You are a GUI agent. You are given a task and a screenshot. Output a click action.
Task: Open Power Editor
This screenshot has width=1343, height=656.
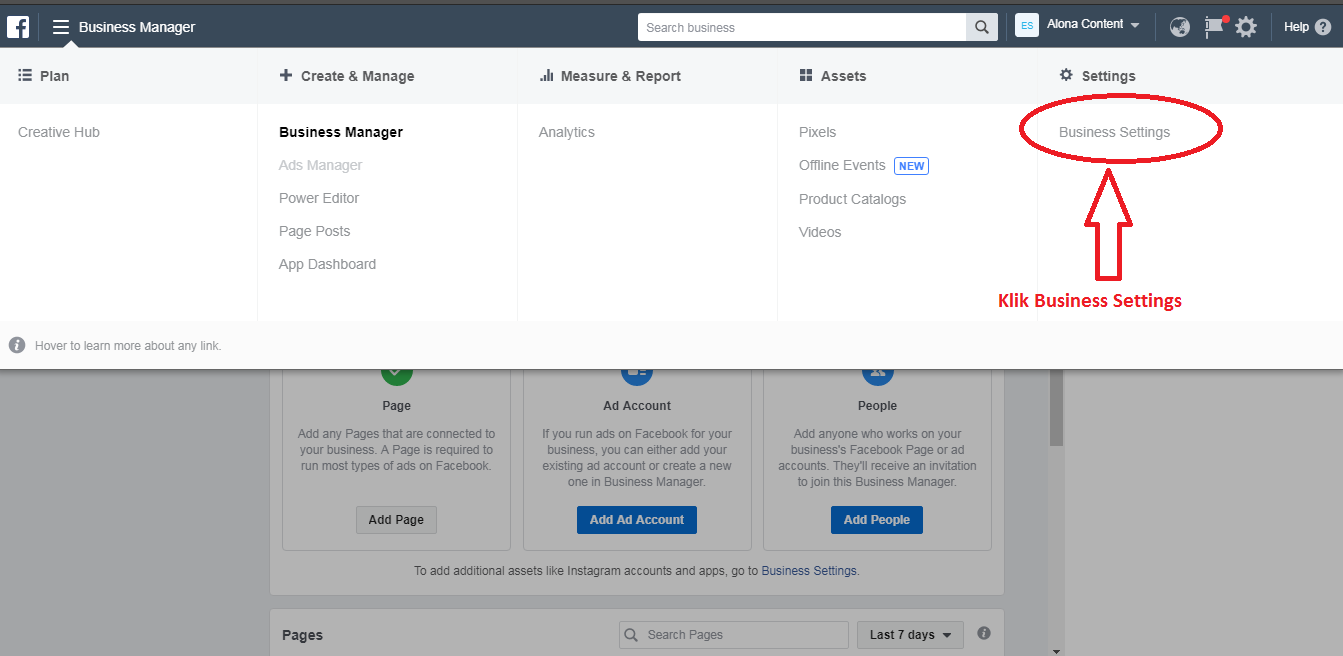(319, 198)
